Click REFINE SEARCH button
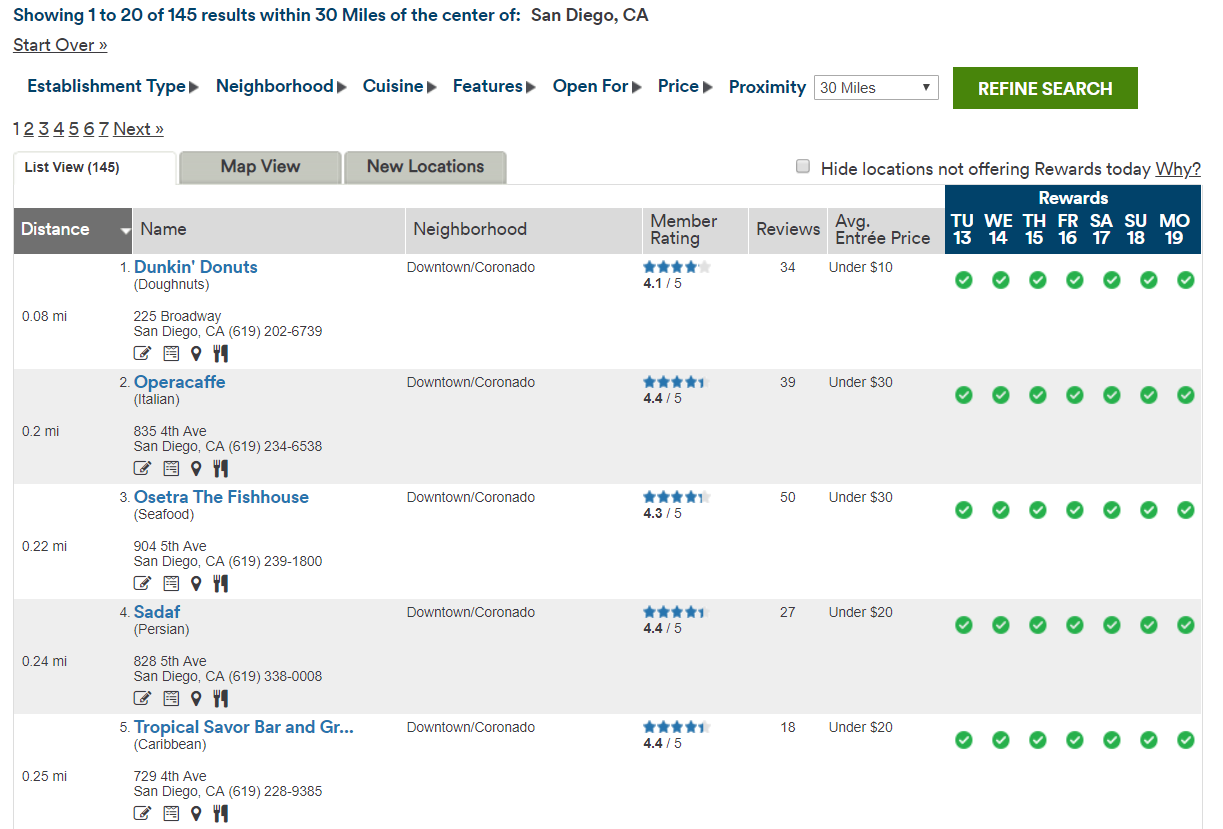1223x829 pixels. tap(1045, 88)
